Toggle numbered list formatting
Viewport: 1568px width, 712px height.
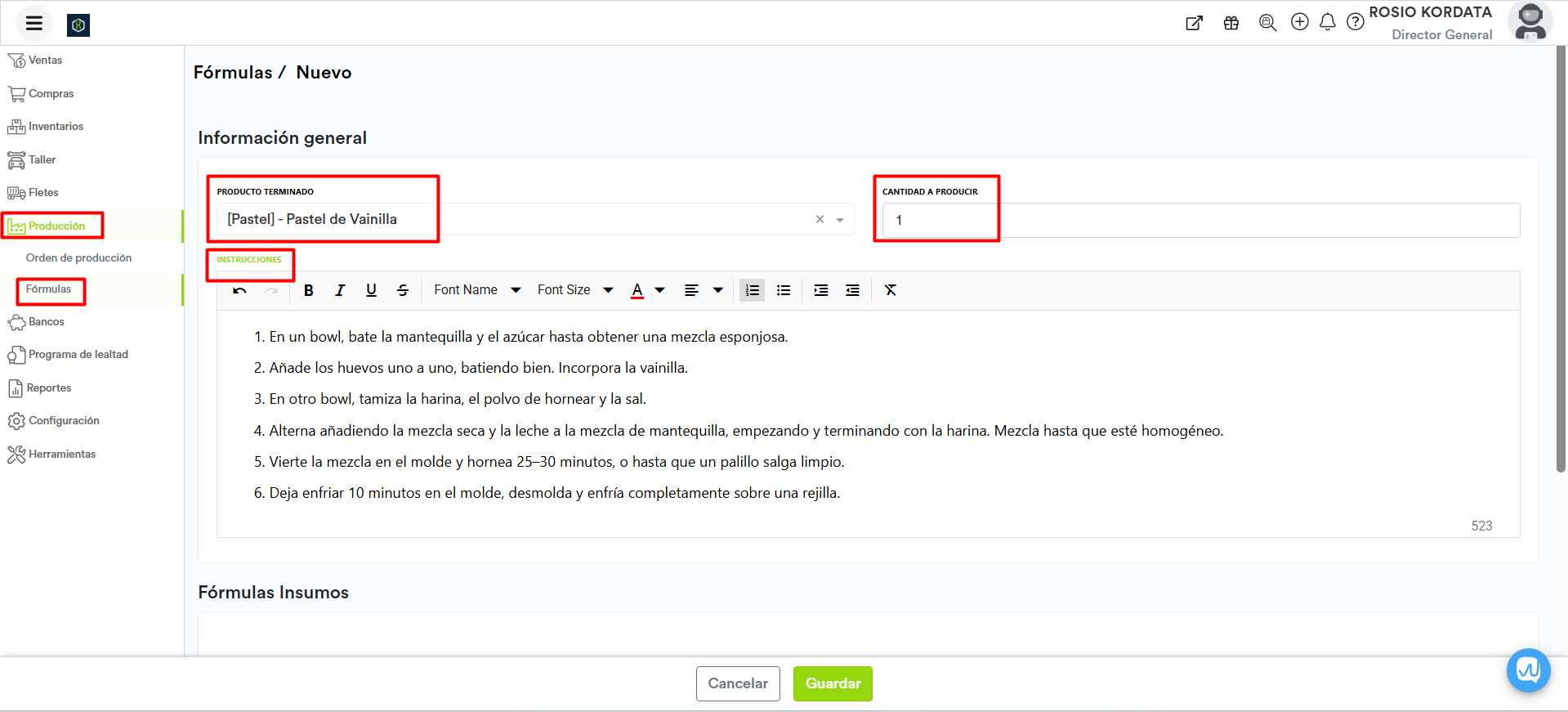click(x=752, y=290)
